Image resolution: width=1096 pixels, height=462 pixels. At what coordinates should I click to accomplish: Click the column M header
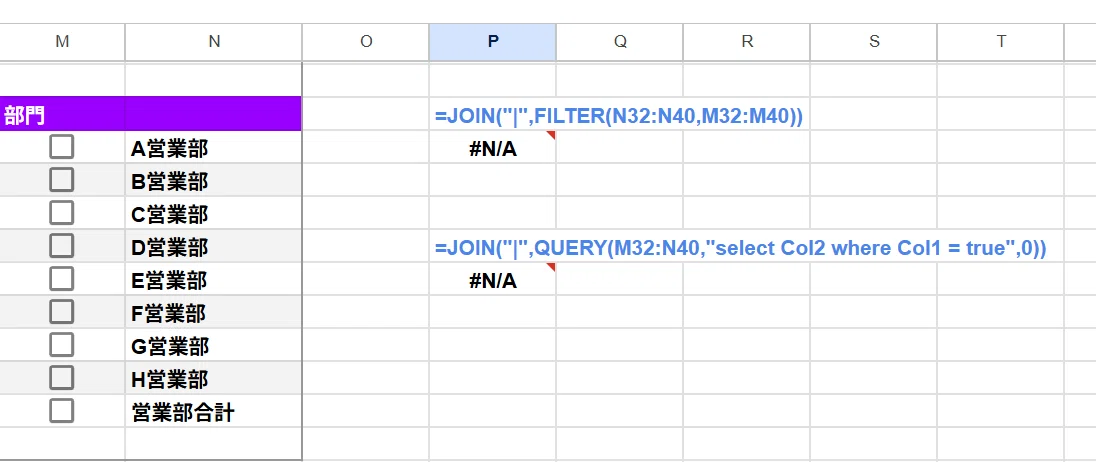(x=62, y=42)
